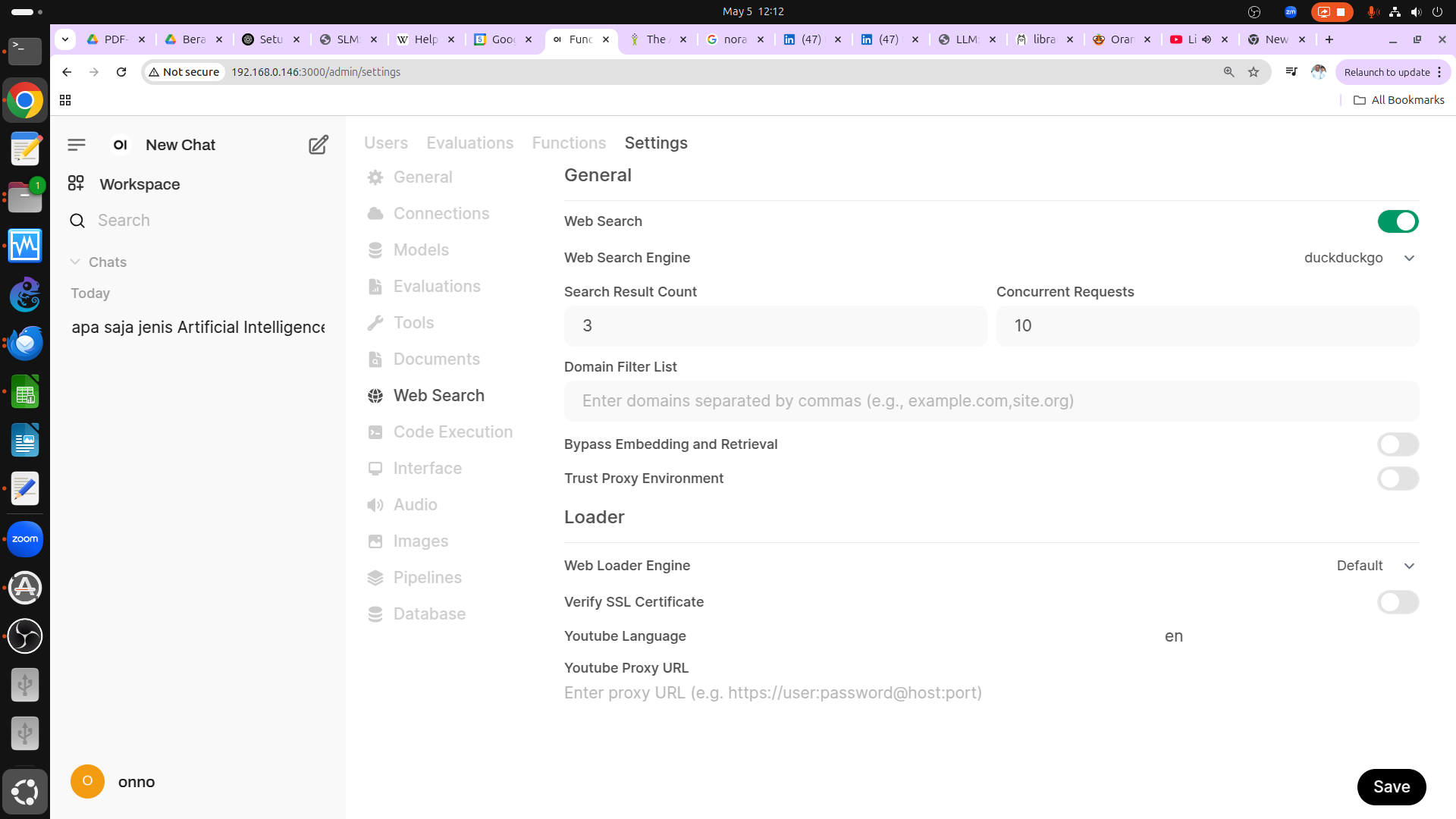Open the Connections settings section

click(441, 214)
